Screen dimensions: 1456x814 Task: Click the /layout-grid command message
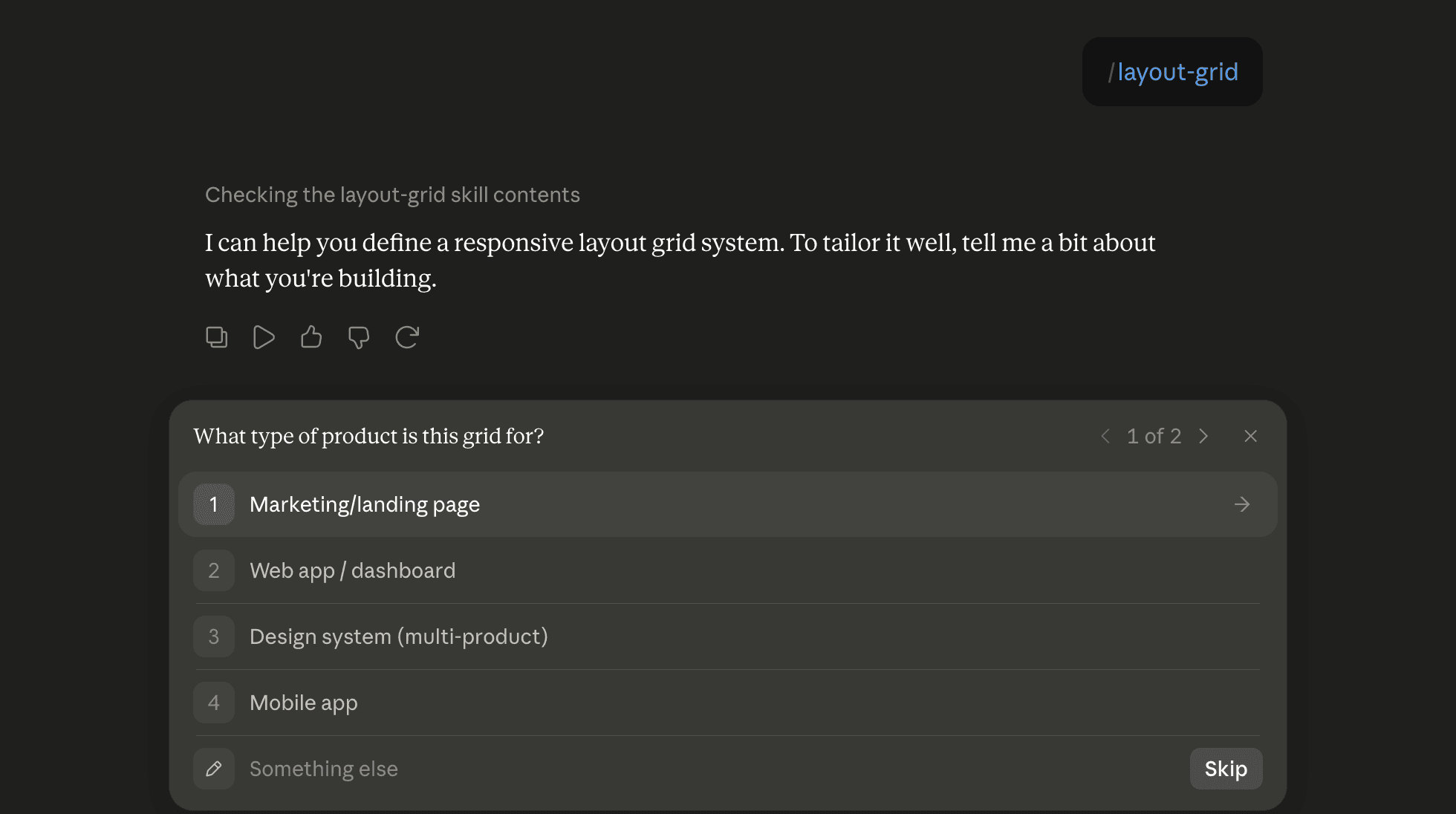click(x=1172, y=71)
